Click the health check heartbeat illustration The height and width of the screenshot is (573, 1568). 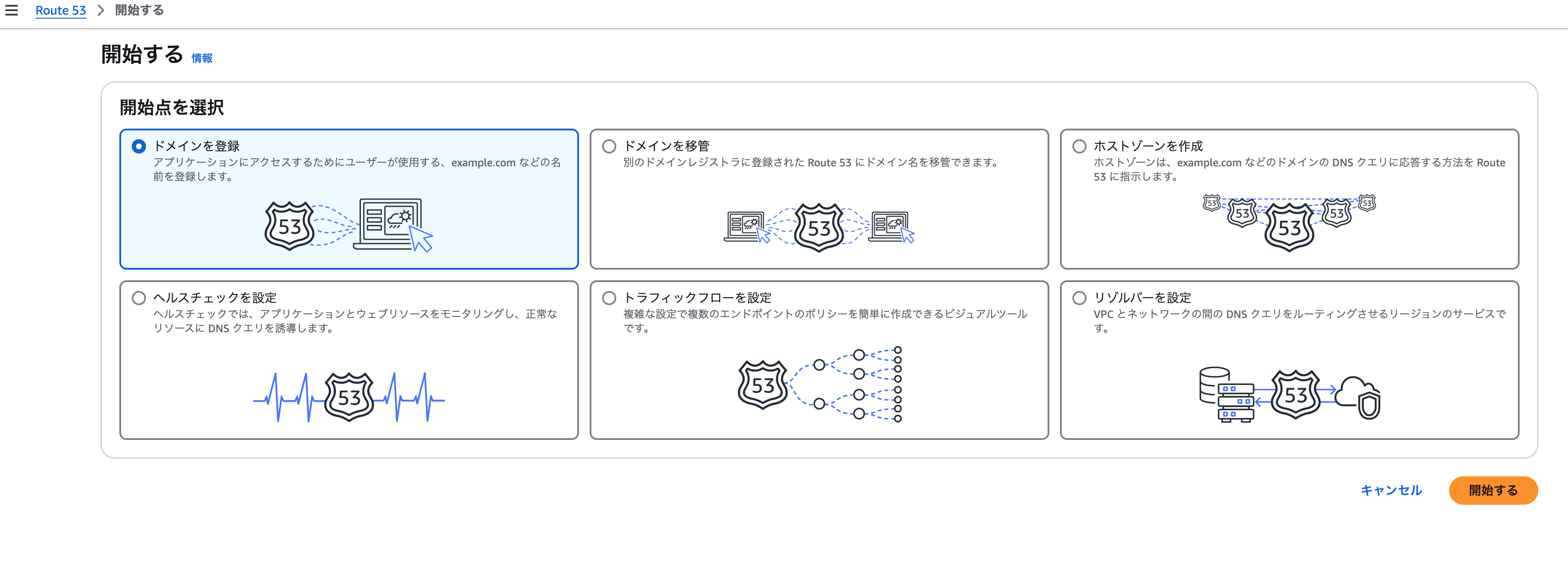[x=348, y=397]
